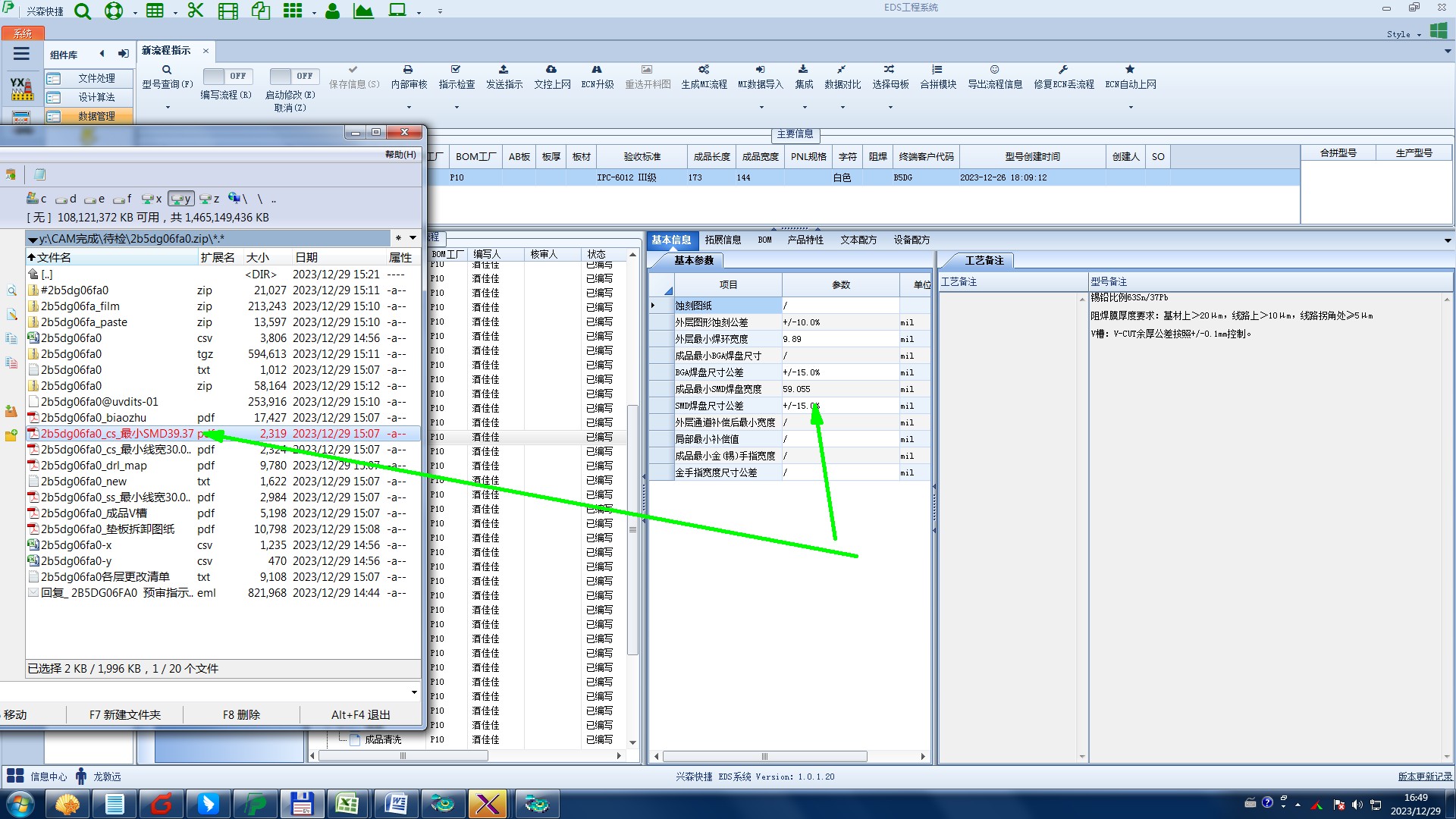Image resolution: width=1456 pixels, height=819 pixels.
Task: Click the green scissors icon
Action: (x=196, y=11)
